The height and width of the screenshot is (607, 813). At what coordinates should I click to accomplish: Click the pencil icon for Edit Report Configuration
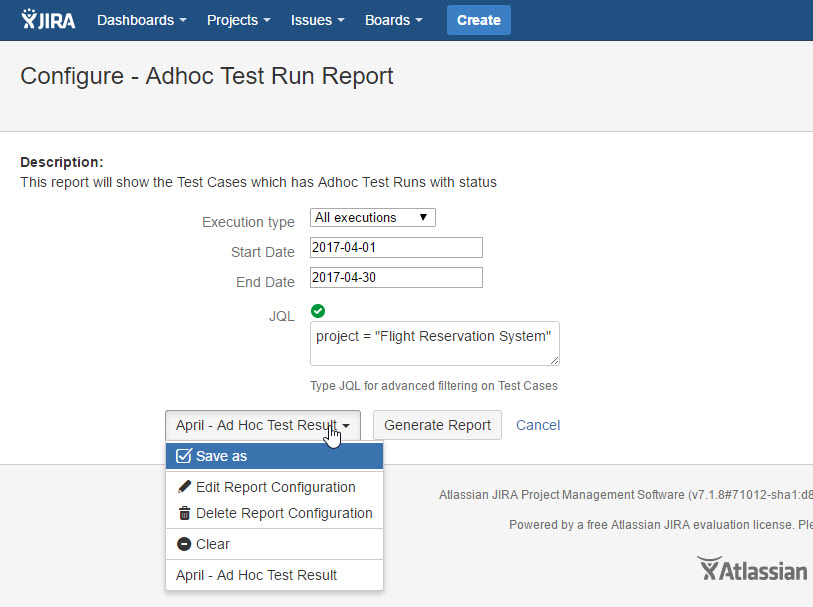(x=184, y=487)
